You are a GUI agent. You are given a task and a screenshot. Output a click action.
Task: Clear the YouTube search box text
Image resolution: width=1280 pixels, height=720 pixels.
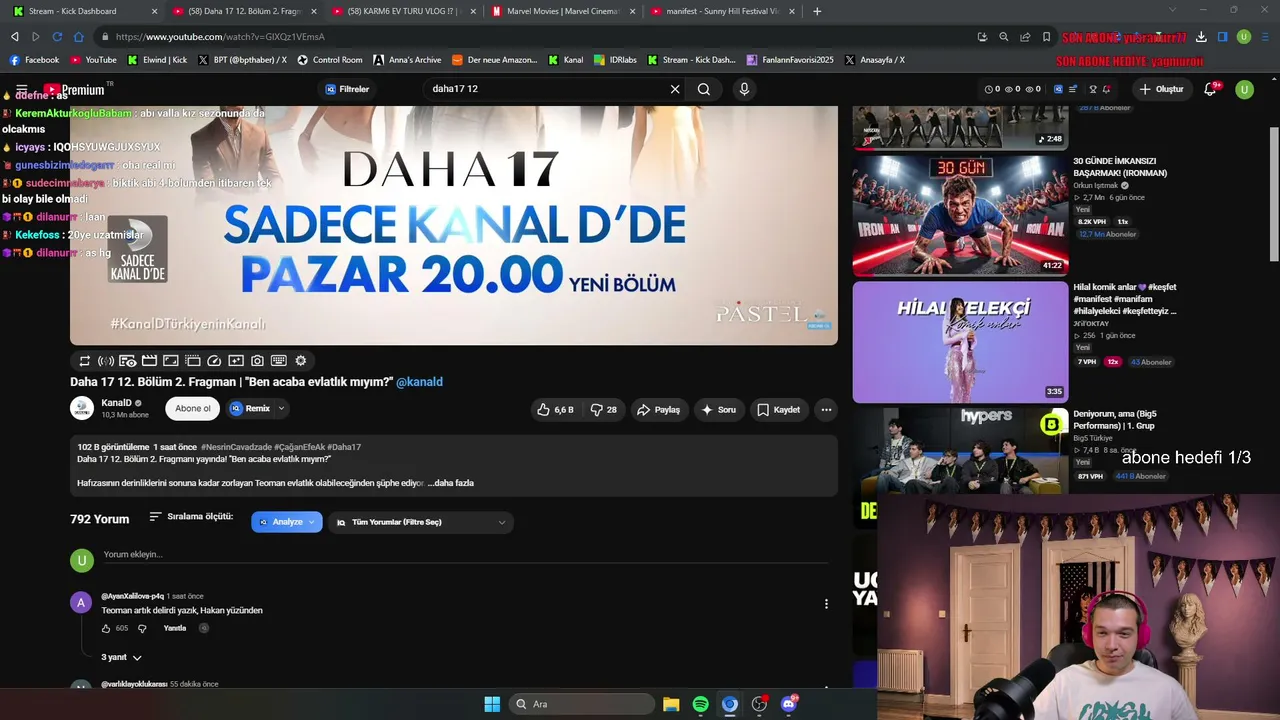[675, 89]
